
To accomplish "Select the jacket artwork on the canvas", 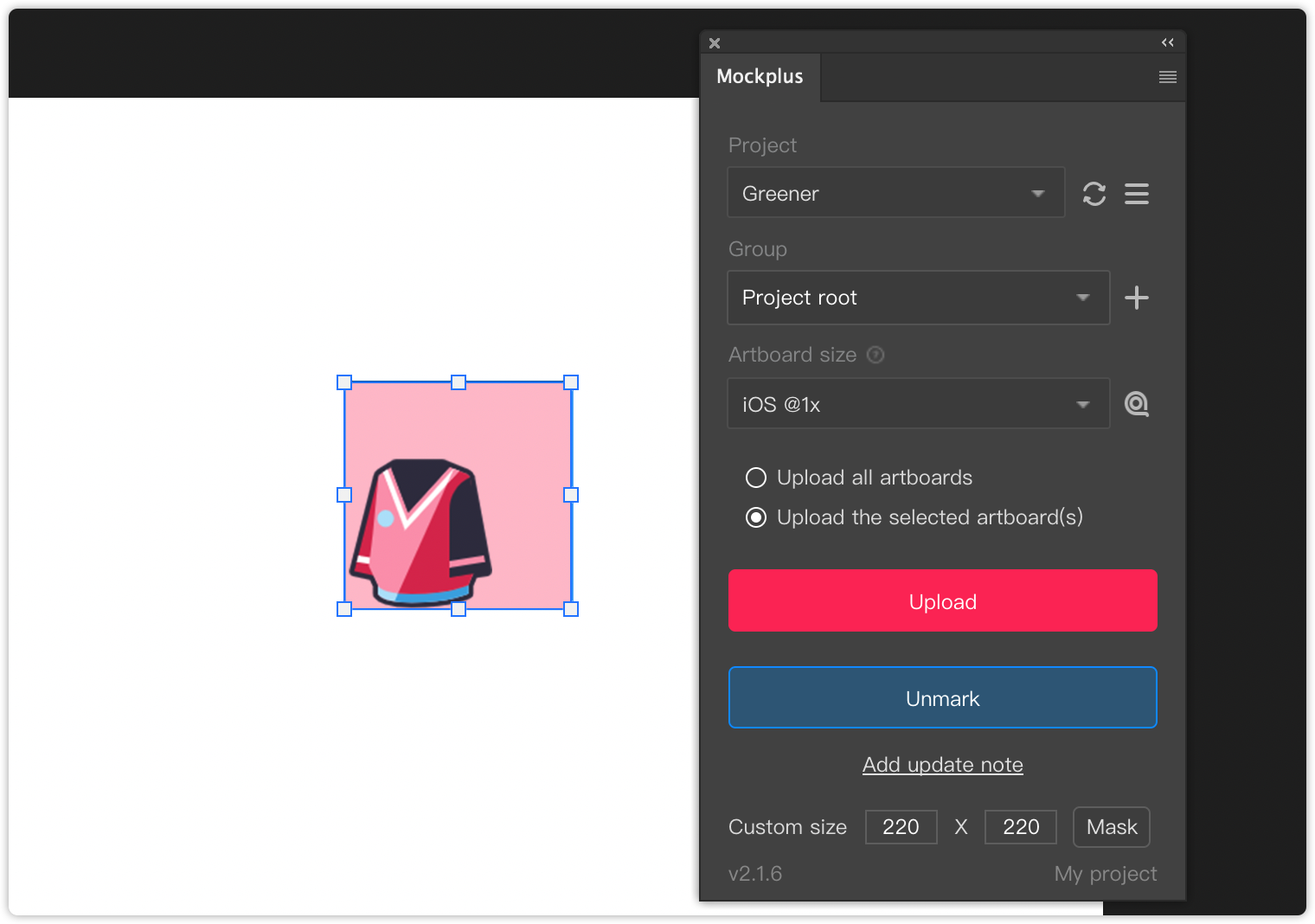I will click(421, 533).
